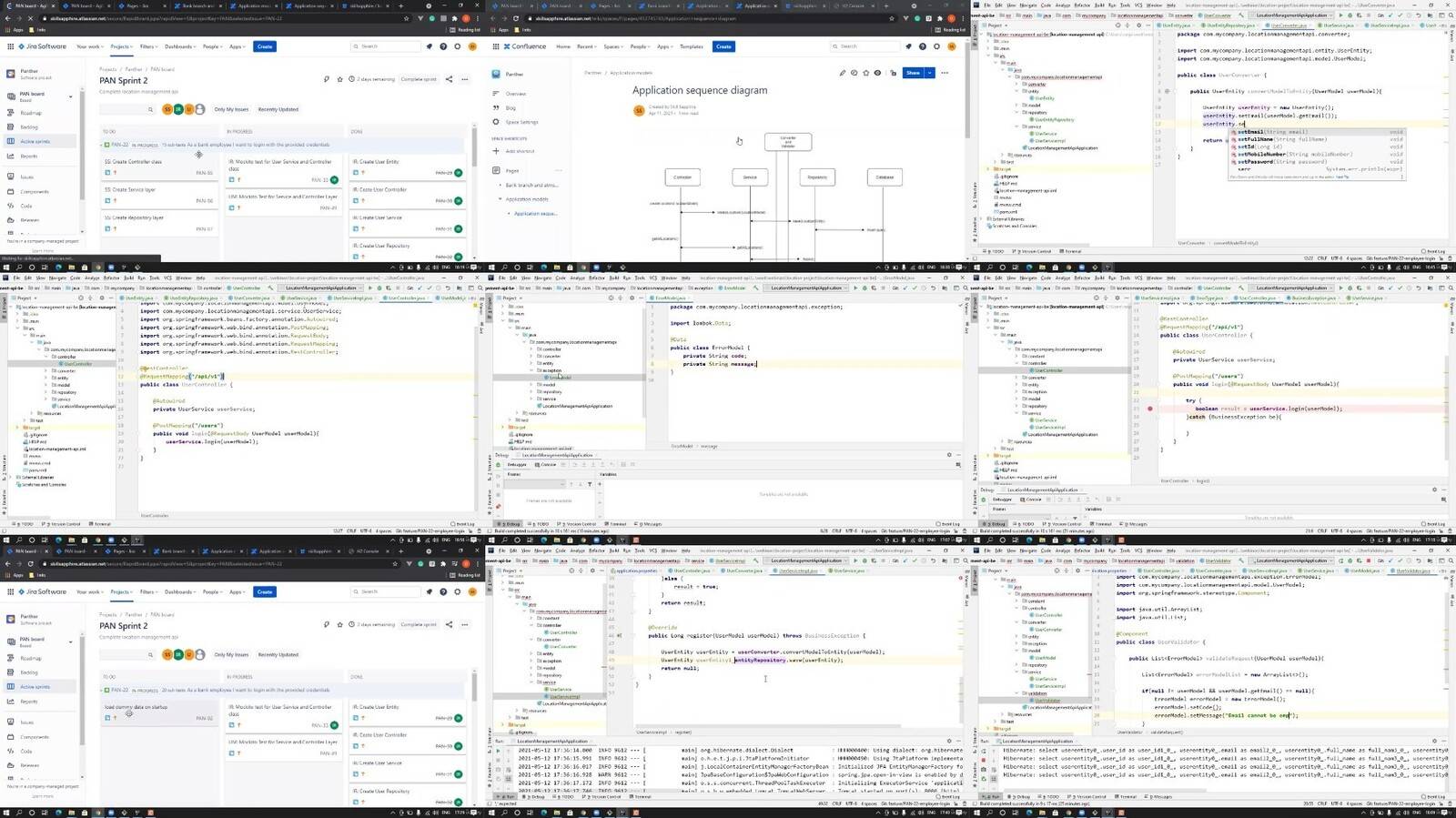
Task: Click the blue Create button in Confluence
Action: coord(723,46)
